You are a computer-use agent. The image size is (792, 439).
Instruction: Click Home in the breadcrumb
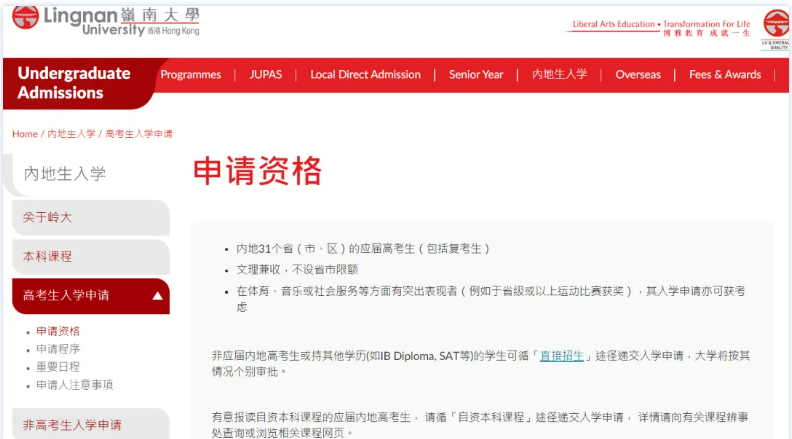(25, 134)
